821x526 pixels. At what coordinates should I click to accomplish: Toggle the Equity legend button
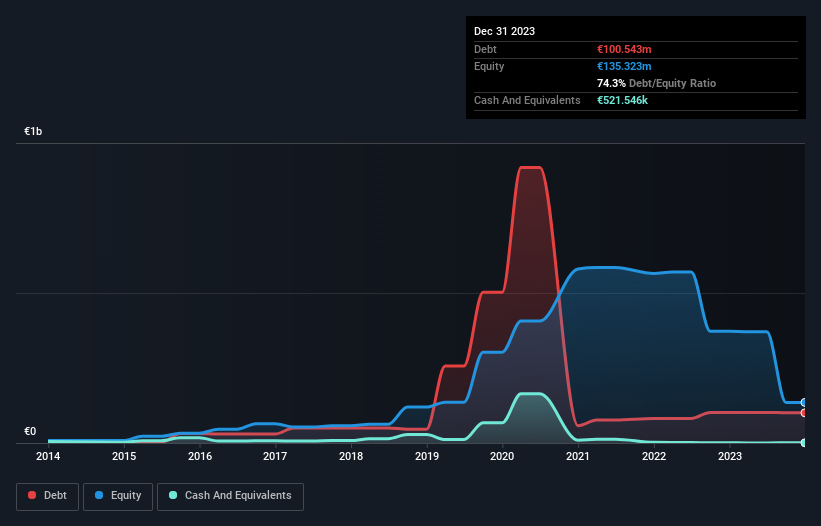118,496
